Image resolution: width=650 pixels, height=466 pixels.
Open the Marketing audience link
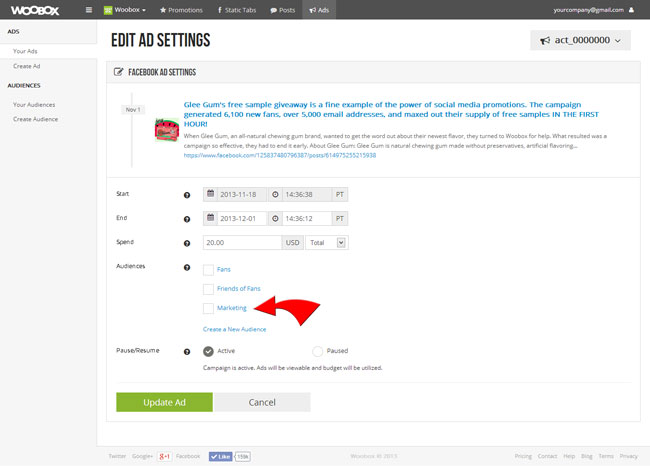tap(231, 308)
